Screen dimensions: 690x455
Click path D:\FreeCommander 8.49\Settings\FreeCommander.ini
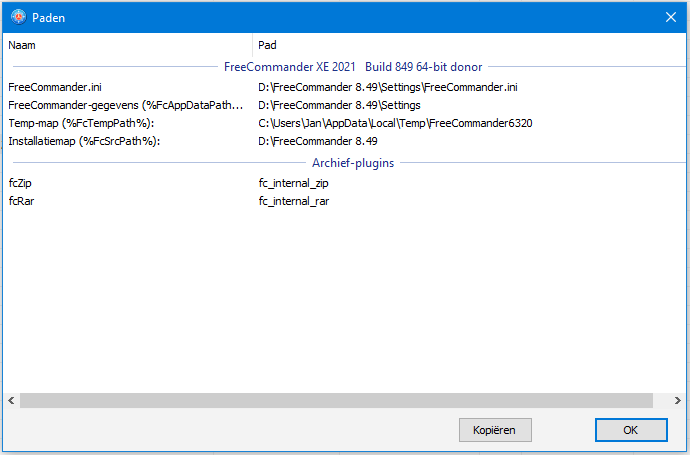click(x=388, y=87)
